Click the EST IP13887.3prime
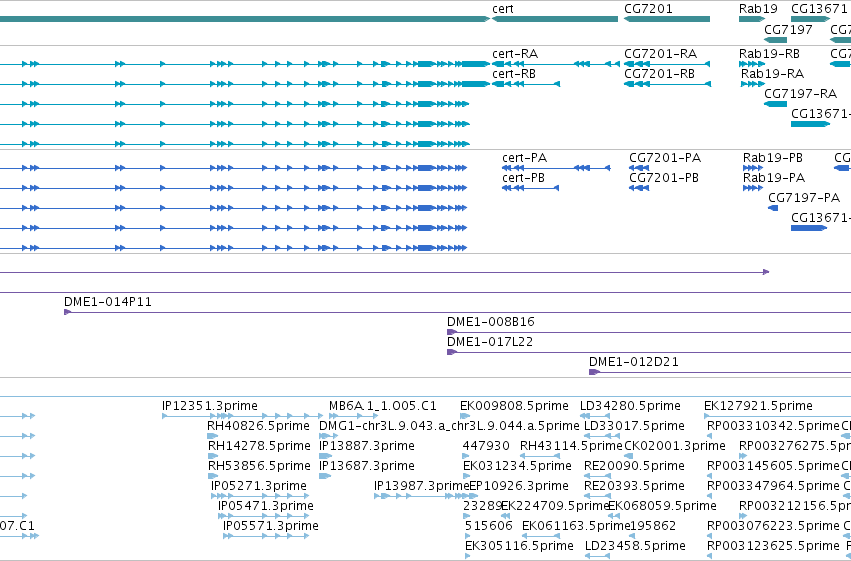 pyautogui.click(x=367, y=447)
